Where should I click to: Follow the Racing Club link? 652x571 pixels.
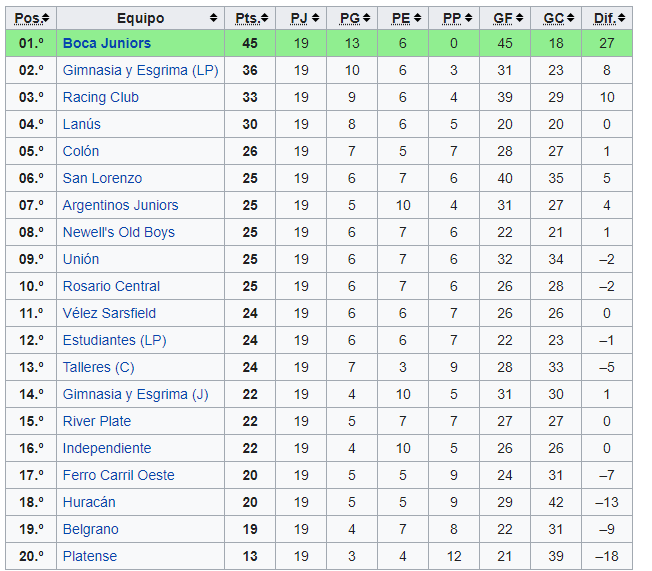[x=101, y=97]
